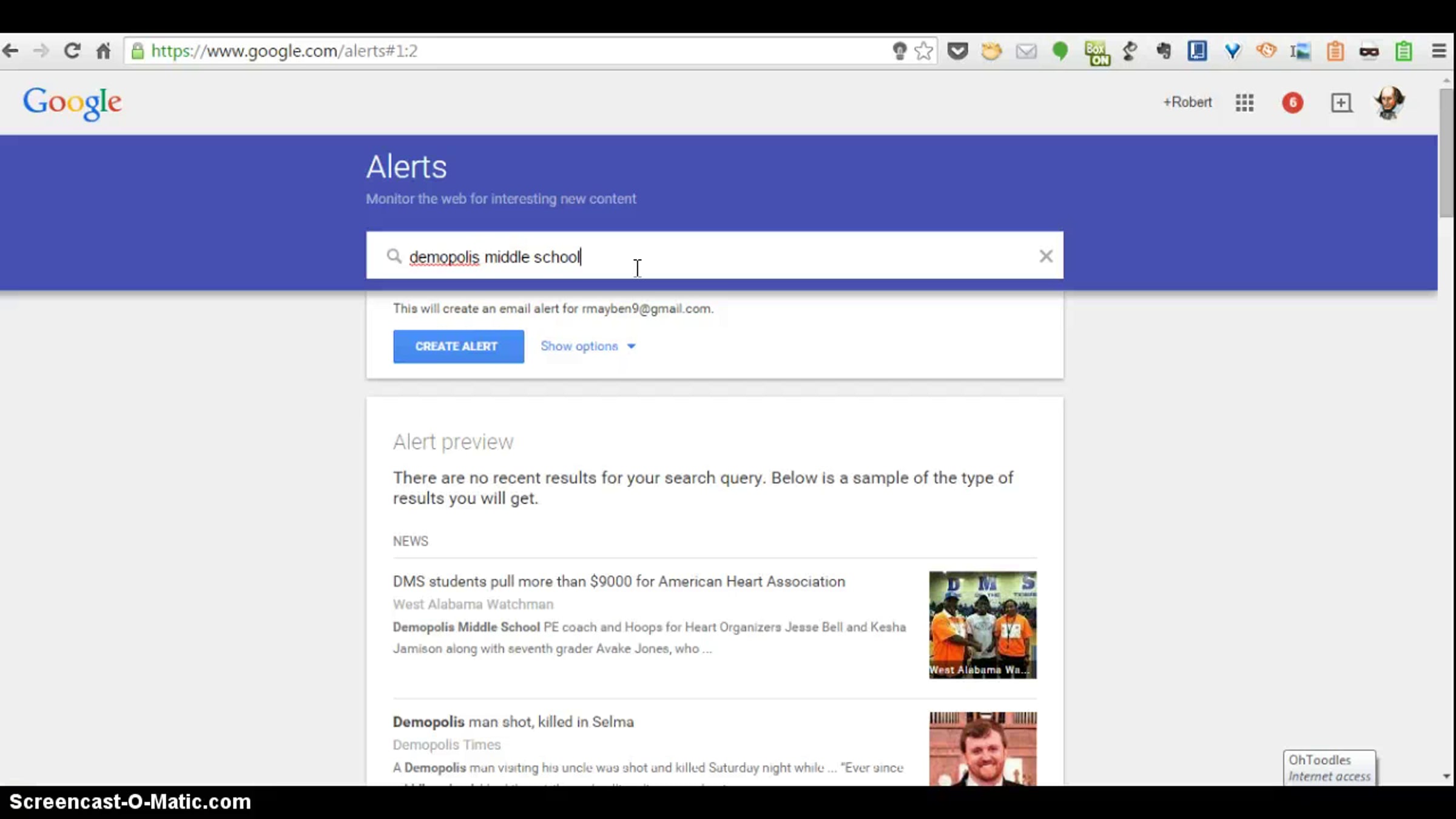
Task: Click the Google+ share box icon
Action: point(1341,103)
